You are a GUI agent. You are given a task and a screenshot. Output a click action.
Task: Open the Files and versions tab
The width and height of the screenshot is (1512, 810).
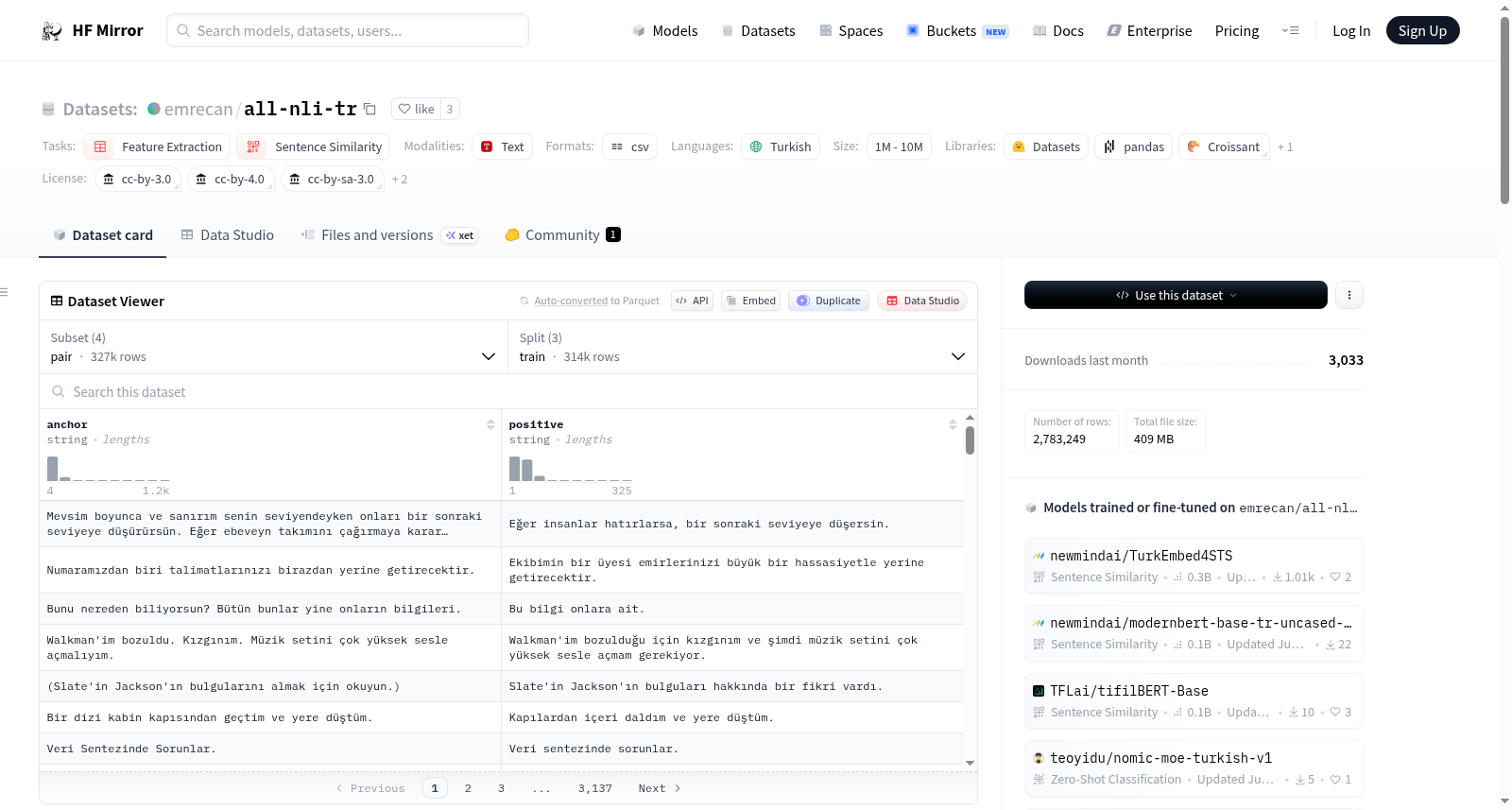(388, 235)
